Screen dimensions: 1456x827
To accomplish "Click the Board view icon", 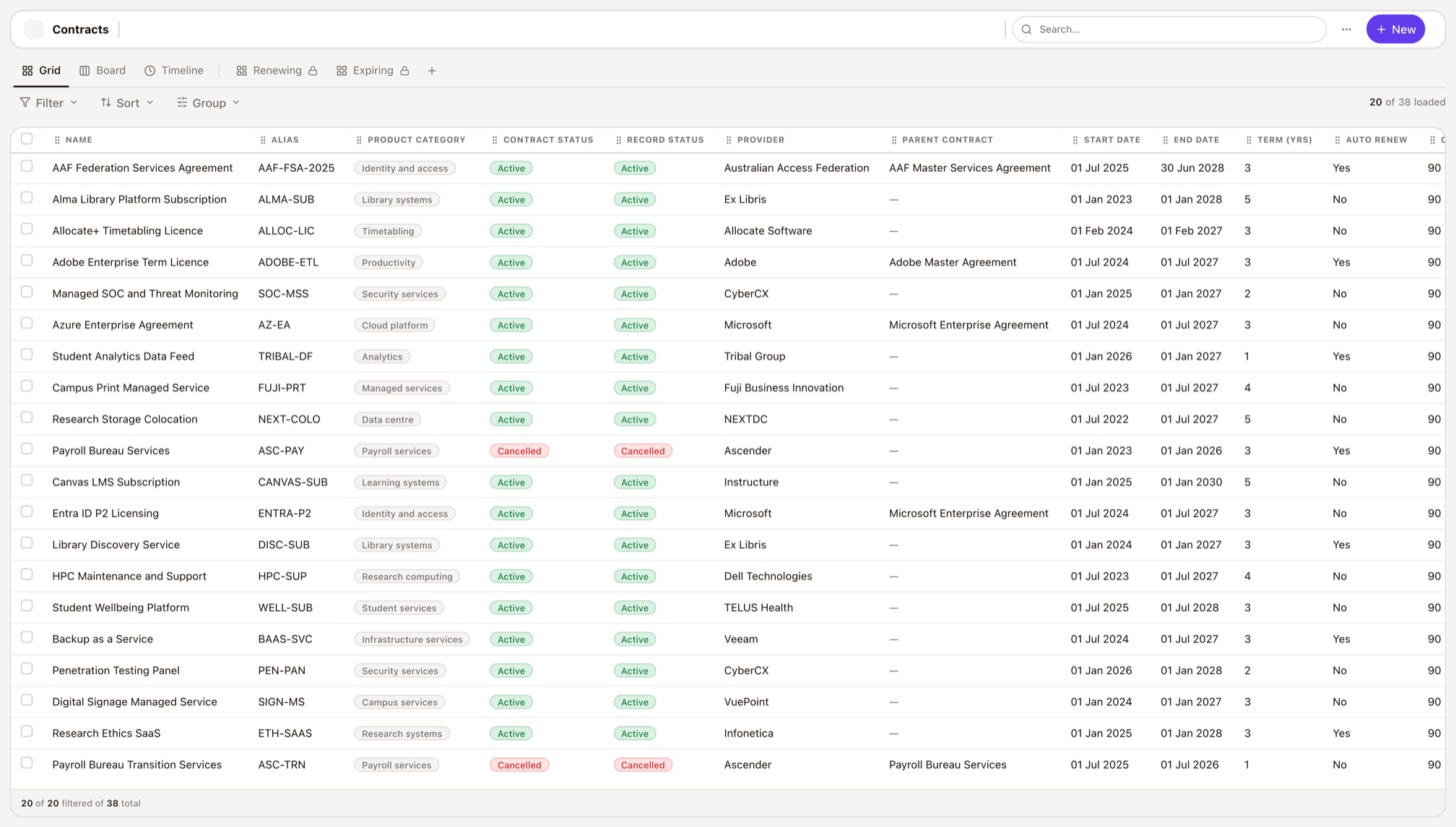I will [x=84, y=71].
